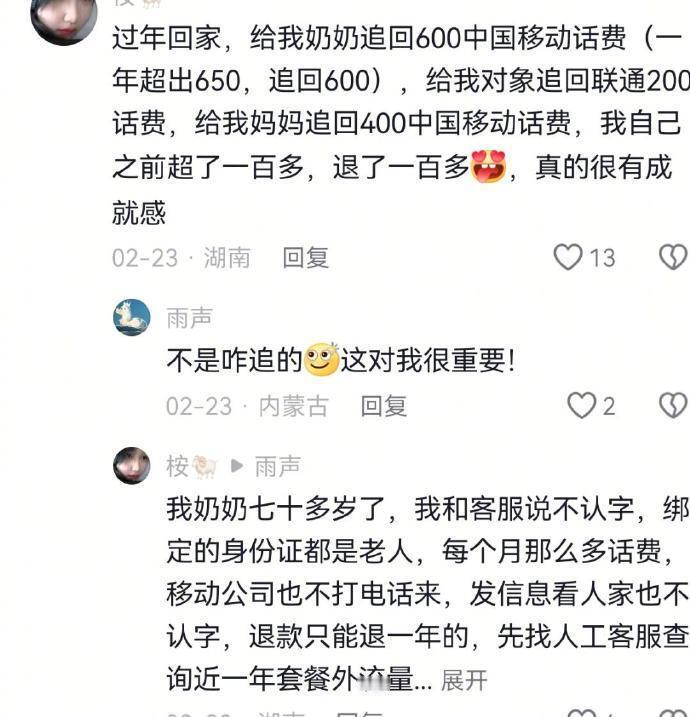690x717 pixels.
Task: Open the top commenter's avatar
Action: coord(64,16)
